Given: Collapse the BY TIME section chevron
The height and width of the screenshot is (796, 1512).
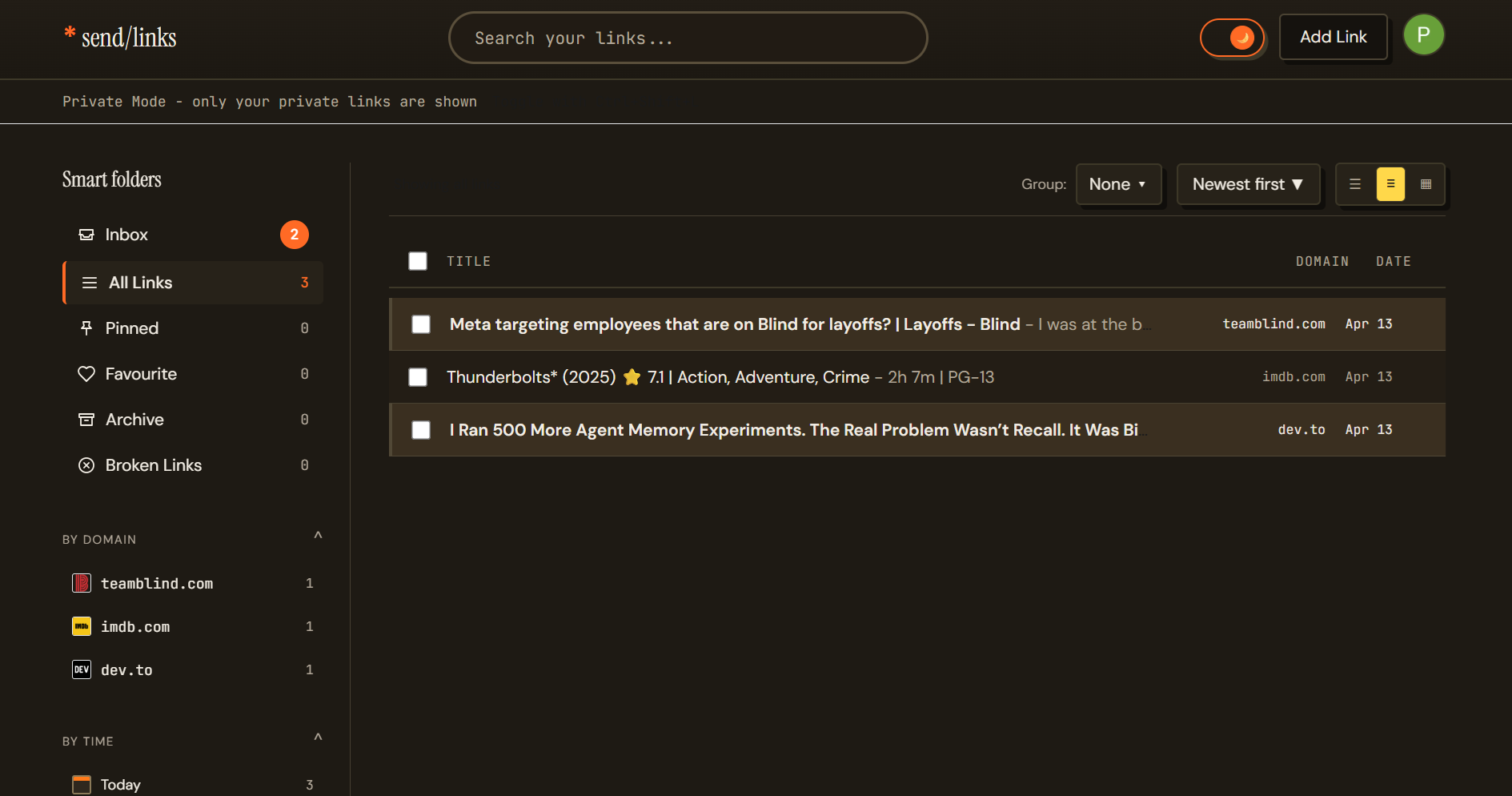Looking at the screenshot, I should tap(318, 738).
